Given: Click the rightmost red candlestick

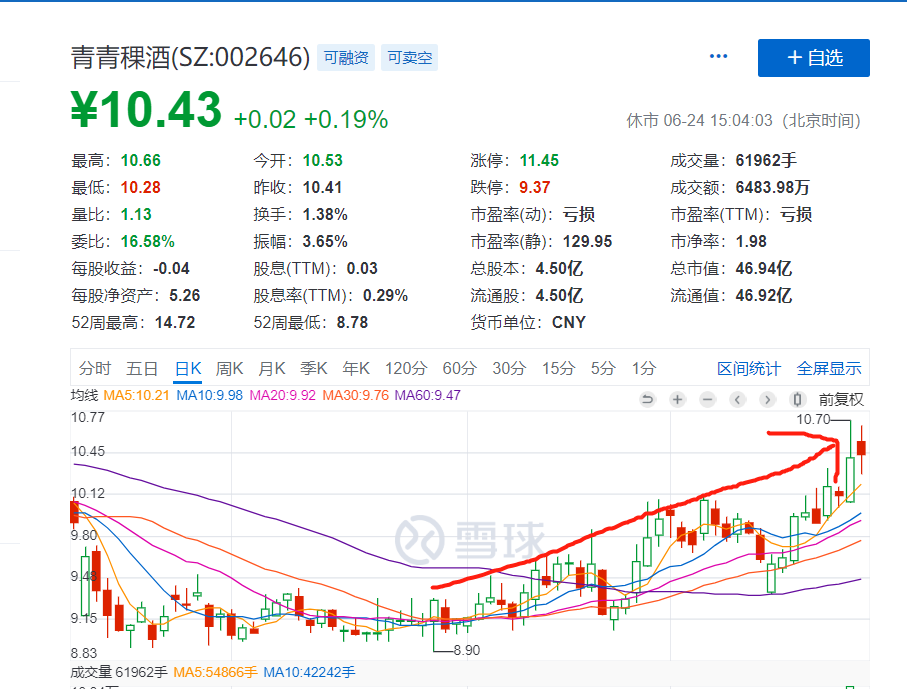Looking at the screenshot, I should (861, 448).
